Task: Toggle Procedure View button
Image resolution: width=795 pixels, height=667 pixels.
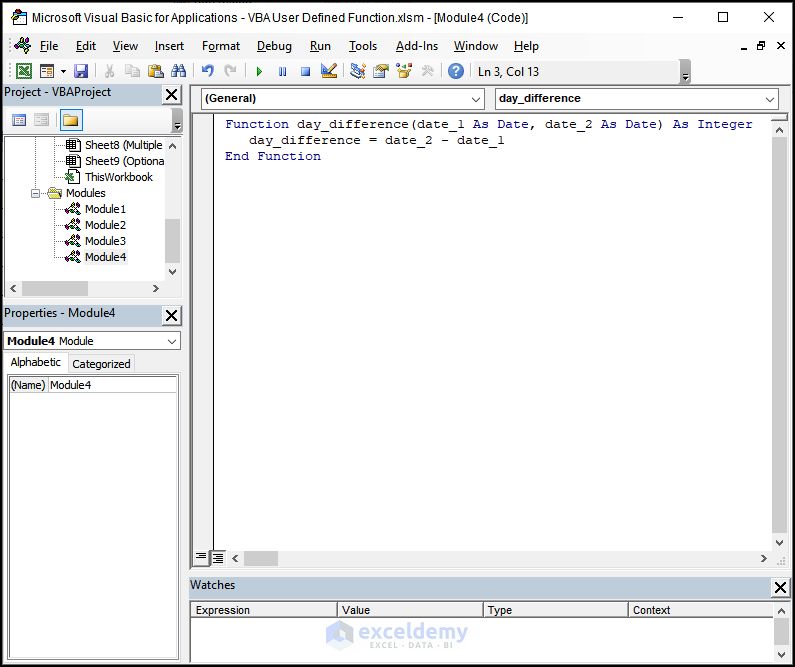Action: pos(201,558)
